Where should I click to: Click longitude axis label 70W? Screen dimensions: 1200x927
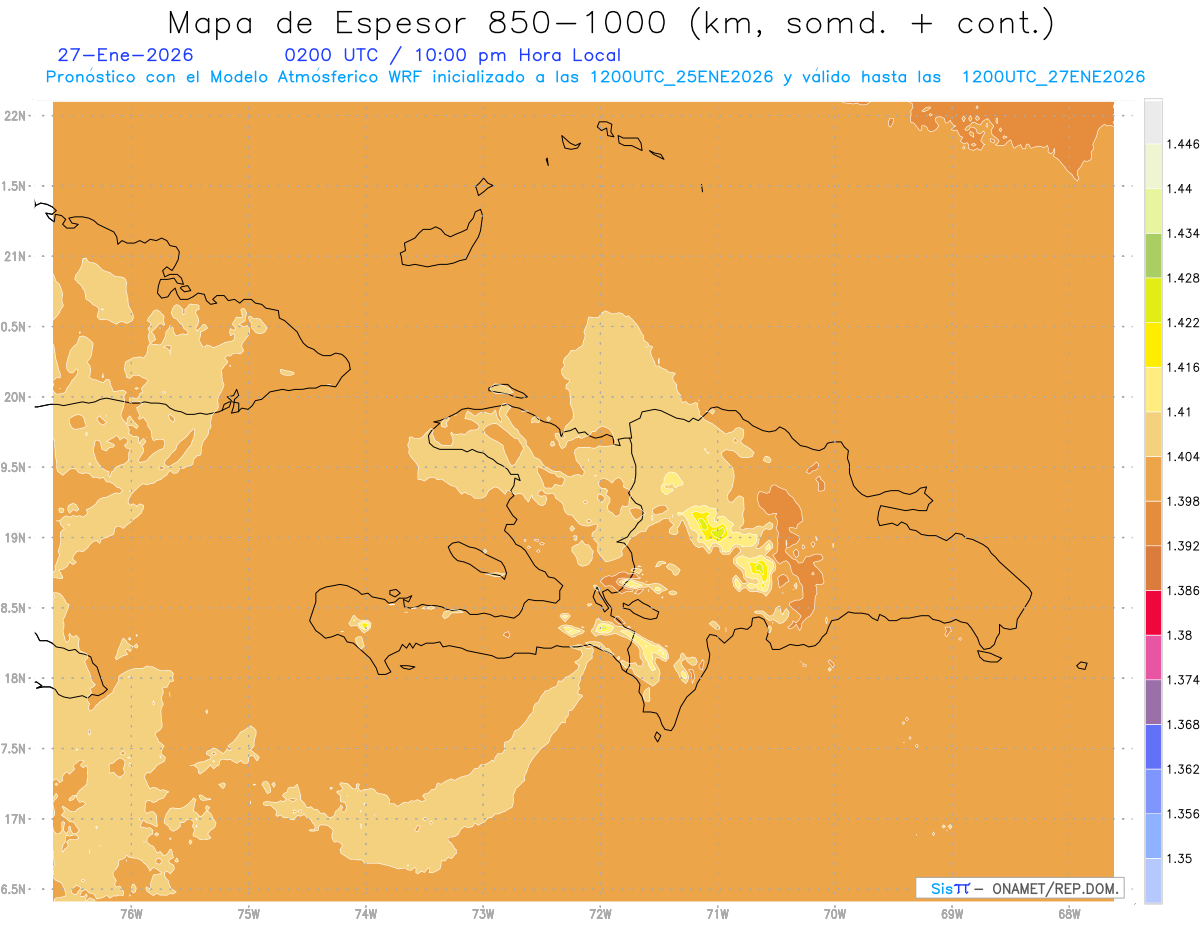click(835, 913)
